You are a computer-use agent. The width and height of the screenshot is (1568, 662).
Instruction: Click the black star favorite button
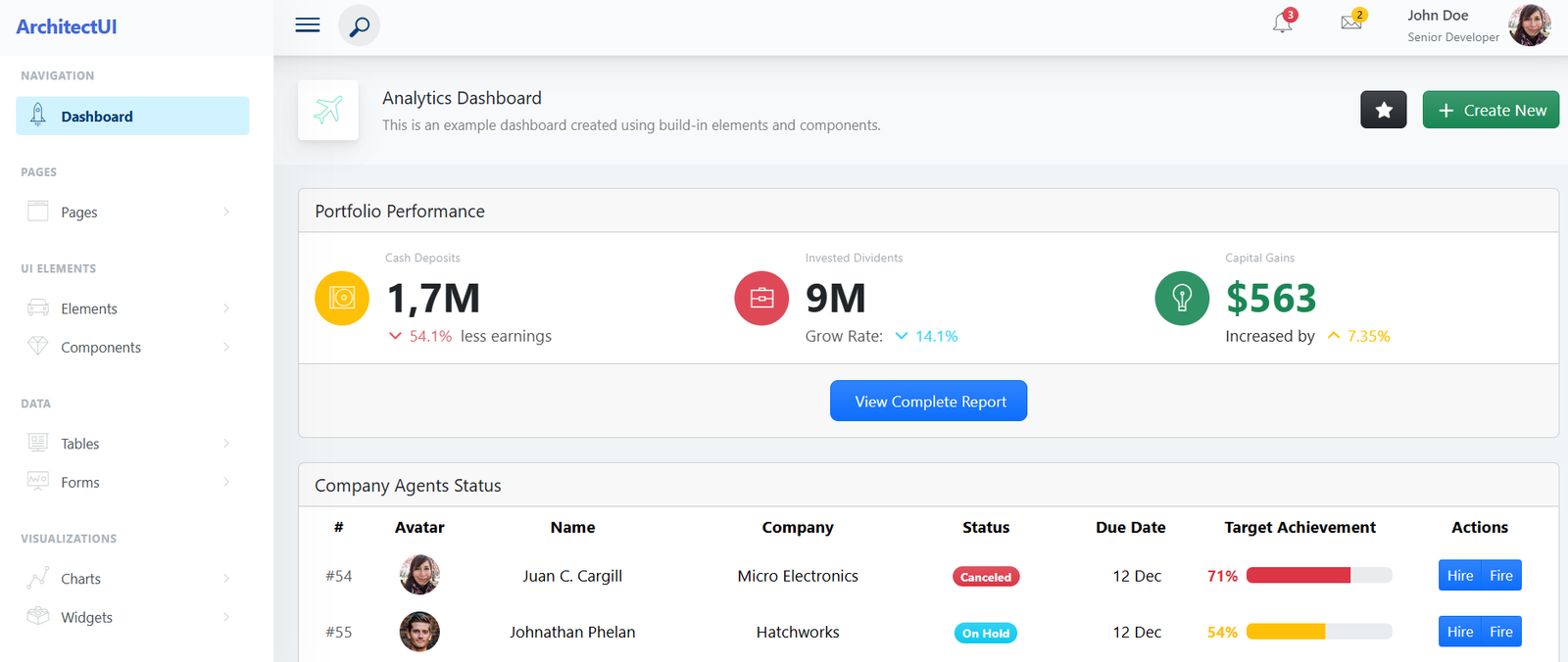(1384, 110)
